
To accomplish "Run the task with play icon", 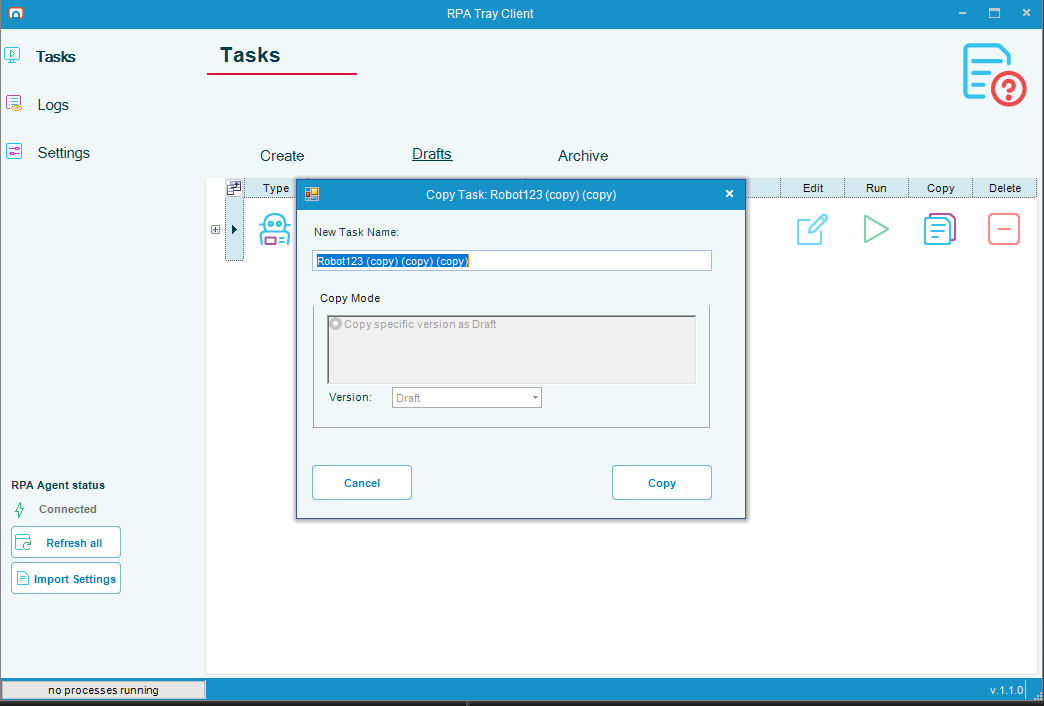I will (876, 229).
